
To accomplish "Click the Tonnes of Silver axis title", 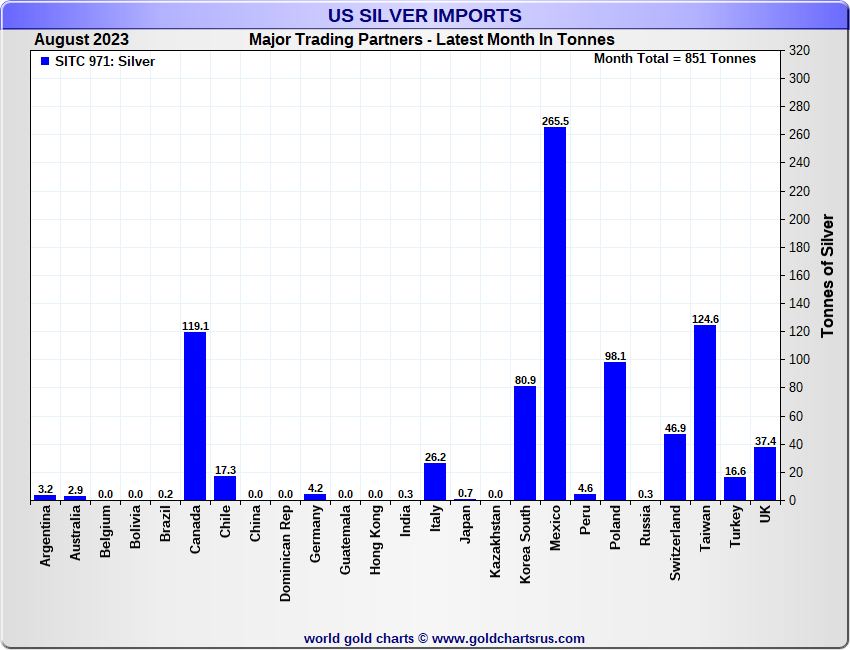I will [827, 275].
